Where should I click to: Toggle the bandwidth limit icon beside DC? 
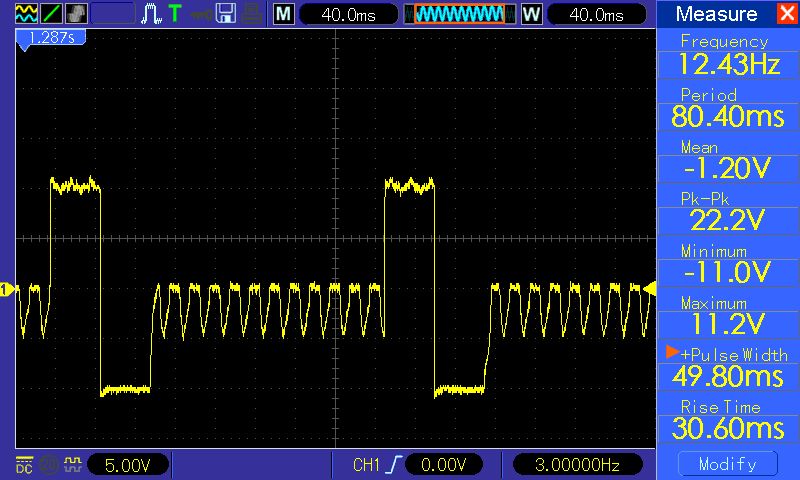pyautogui.click(x=46, y=465)
